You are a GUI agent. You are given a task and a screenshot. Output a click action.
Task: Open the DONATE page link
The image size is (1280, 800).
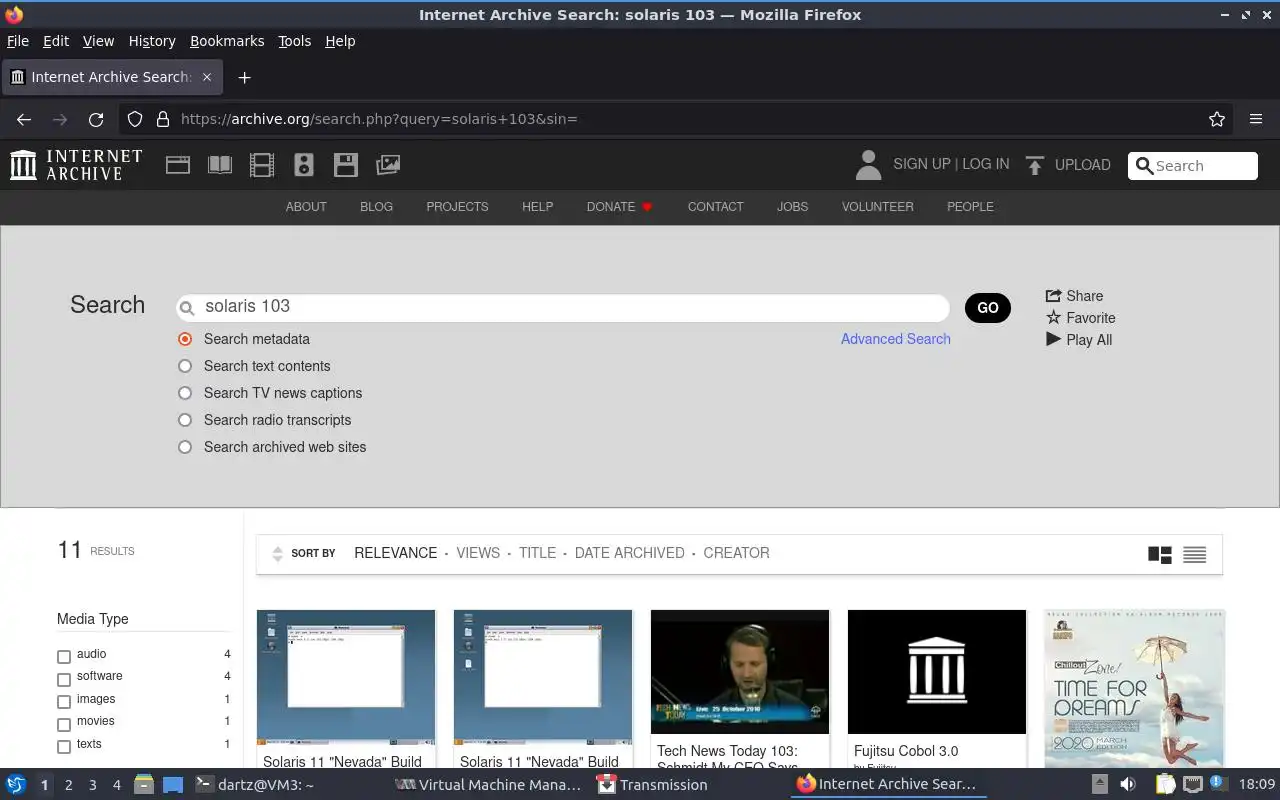pos(619,207)
